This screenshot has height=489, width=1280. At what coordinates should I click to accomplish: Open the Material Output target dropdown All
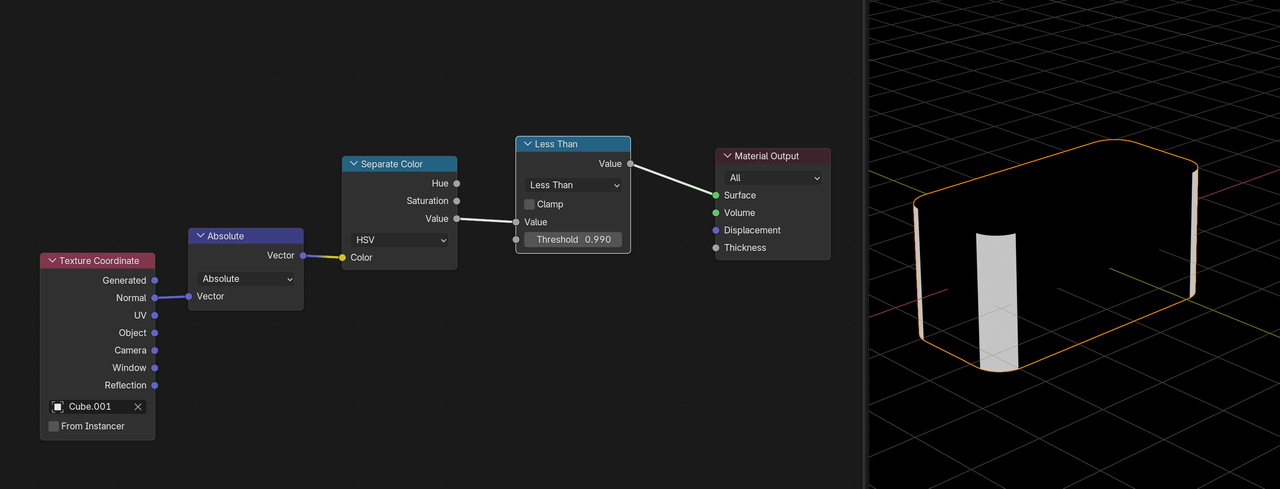[773, 178]
